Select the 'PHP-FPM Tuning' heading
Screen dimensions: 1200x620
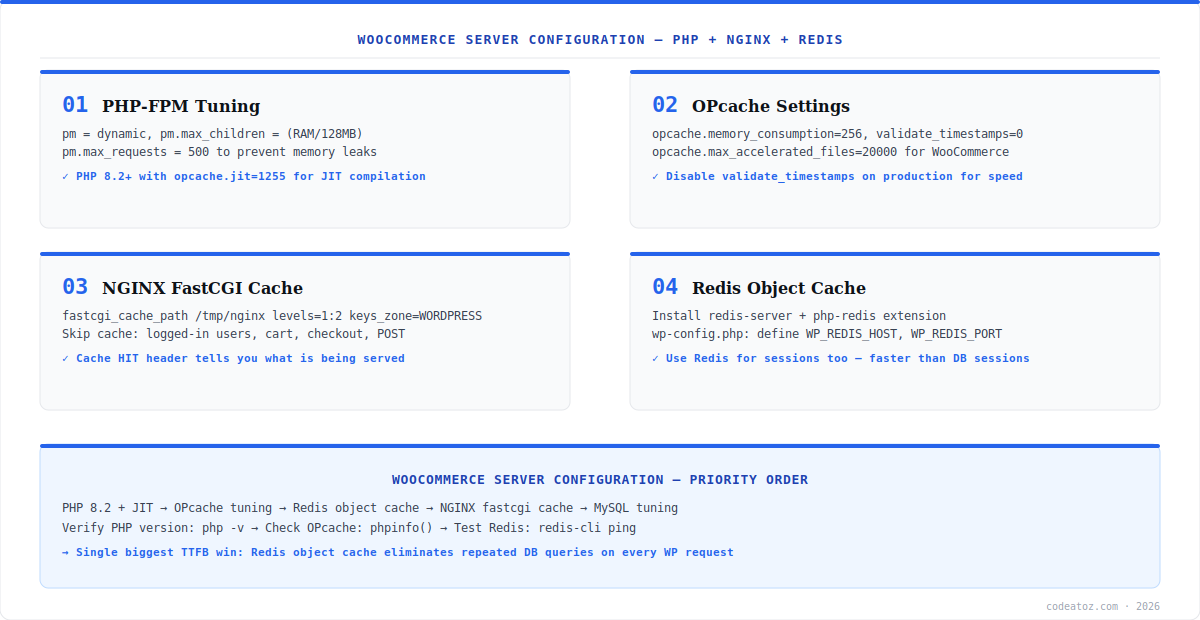click(x=181, y=106)
